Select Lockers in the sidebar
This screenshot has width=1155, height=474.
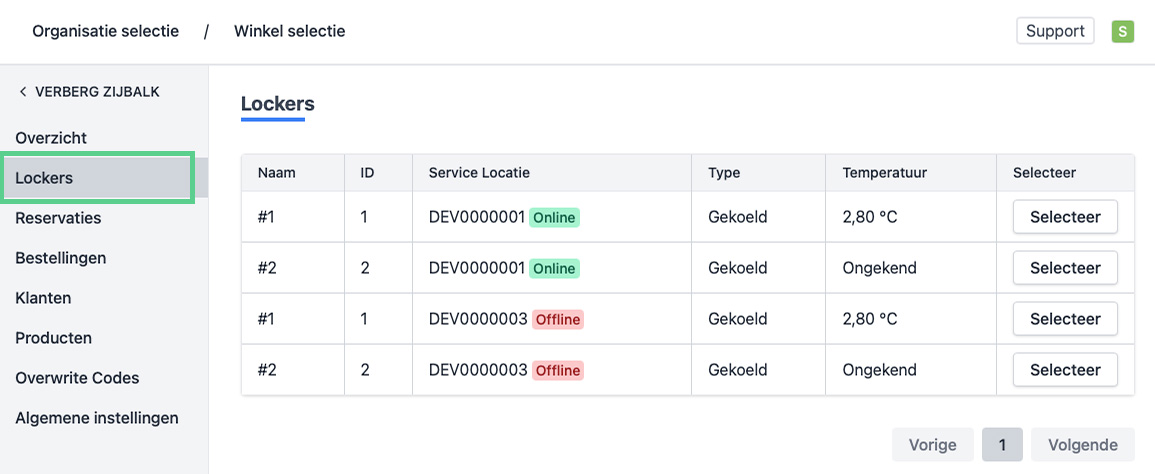[44, 178]
